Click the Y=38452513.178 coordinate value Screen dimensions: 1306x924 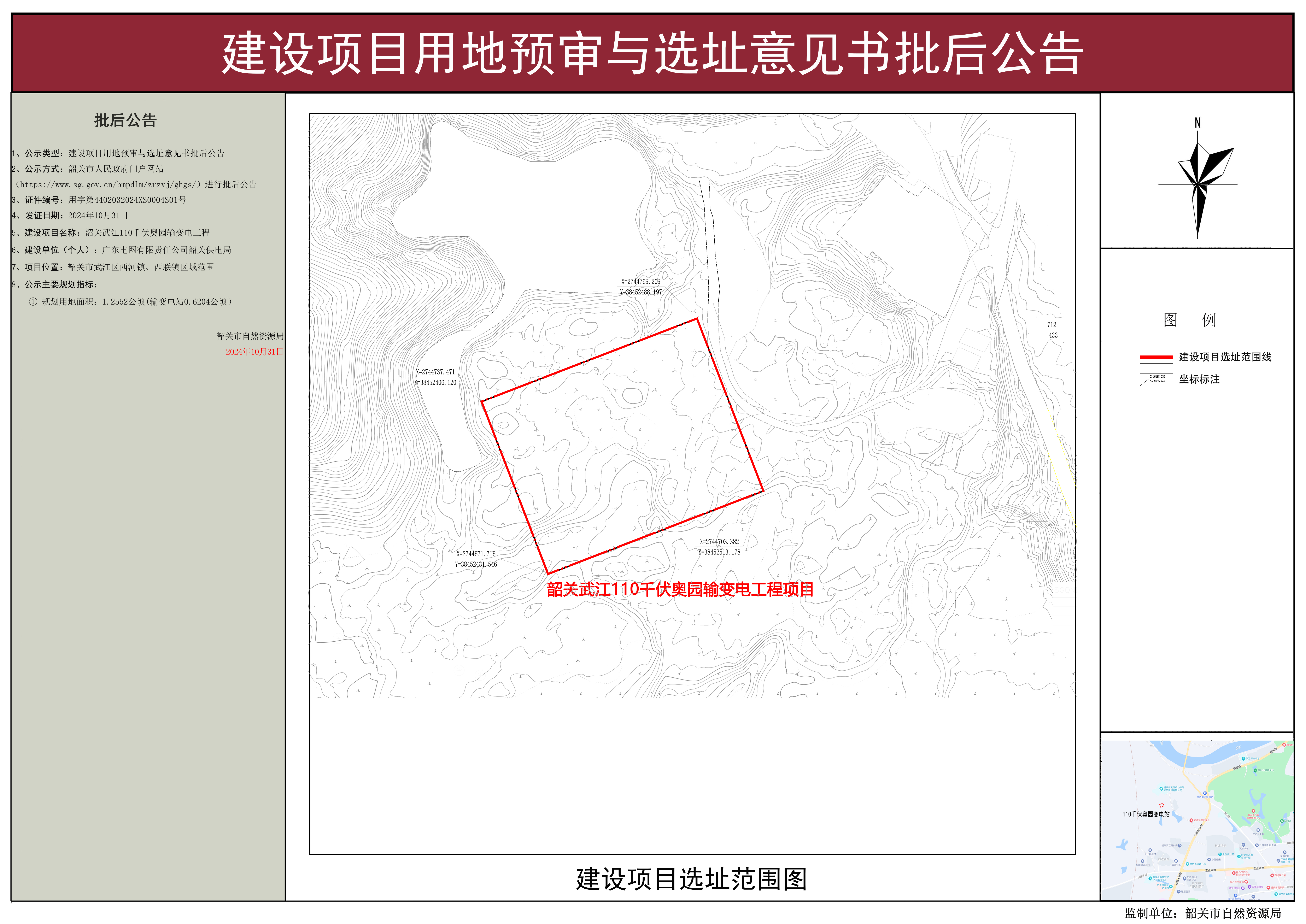(719, 552)
